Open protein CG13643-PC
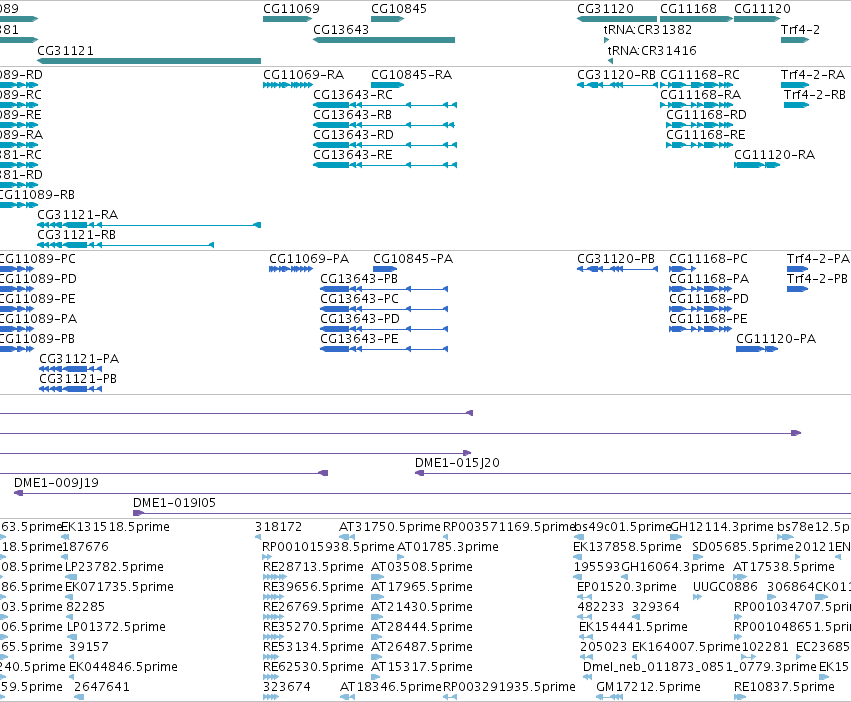 tap(384, 309)
